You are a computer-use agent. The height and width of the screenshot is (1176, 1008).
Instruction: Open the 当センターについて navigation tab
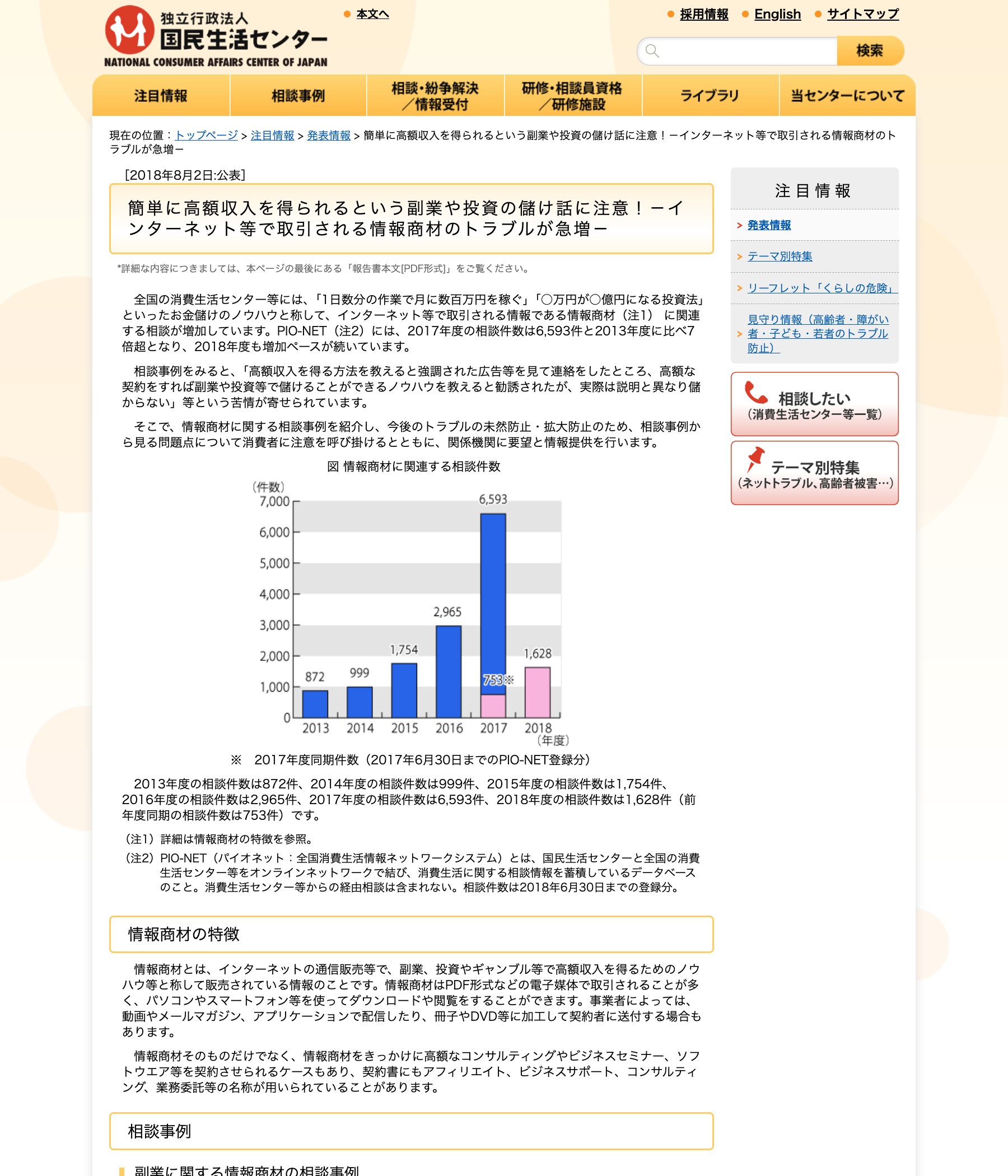(x=847, y=96)
